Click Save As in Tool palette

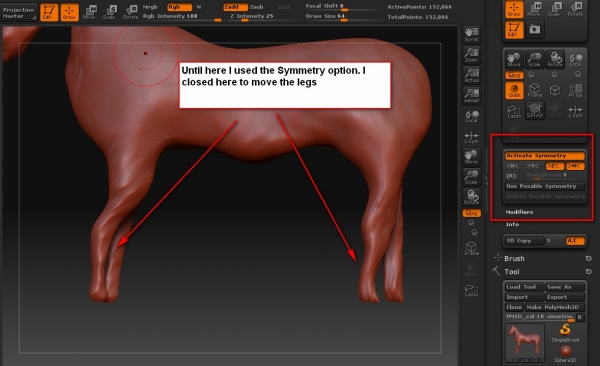pos(566,287)
